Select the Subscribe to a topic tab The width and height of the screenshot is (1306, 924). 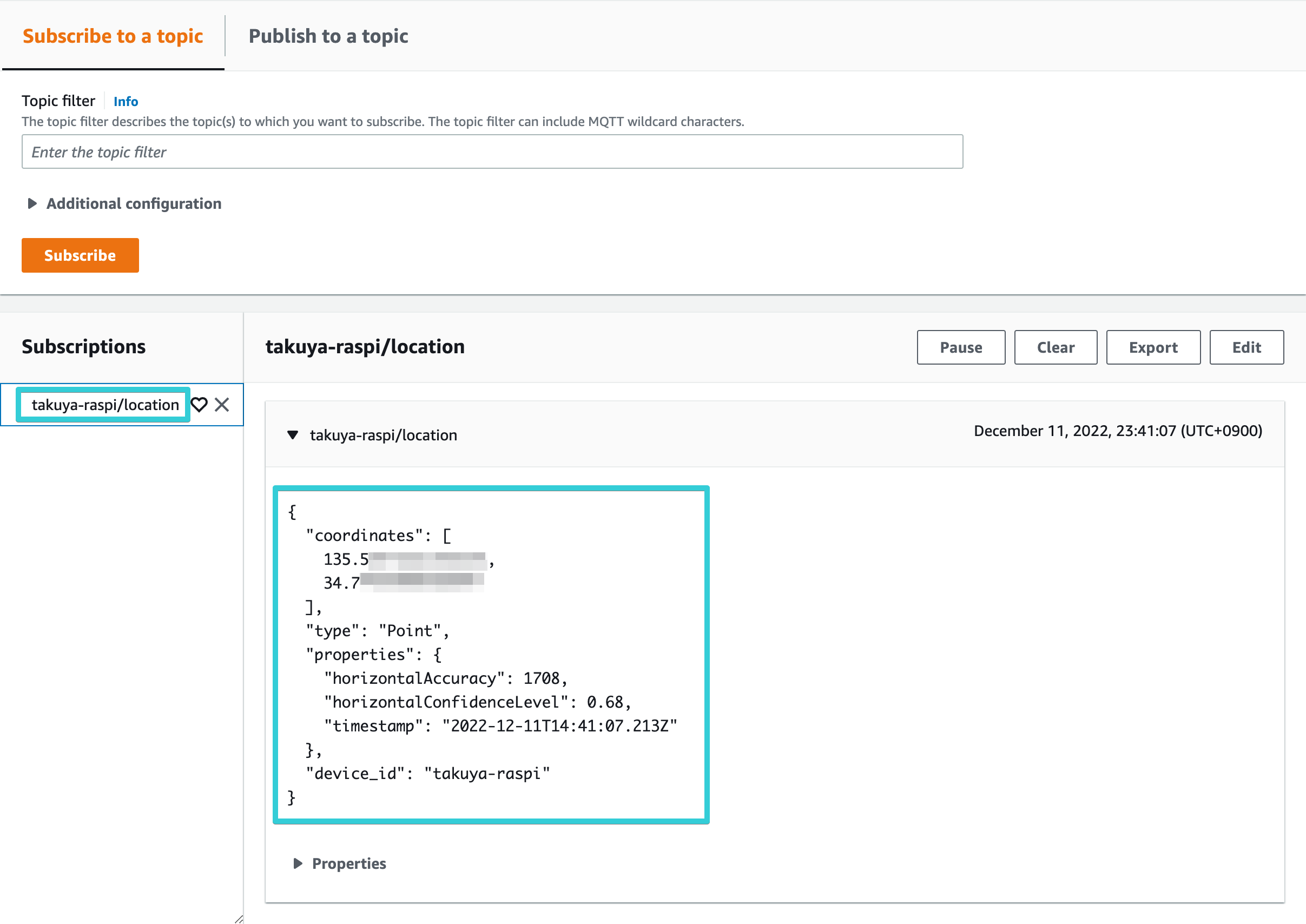112,36
